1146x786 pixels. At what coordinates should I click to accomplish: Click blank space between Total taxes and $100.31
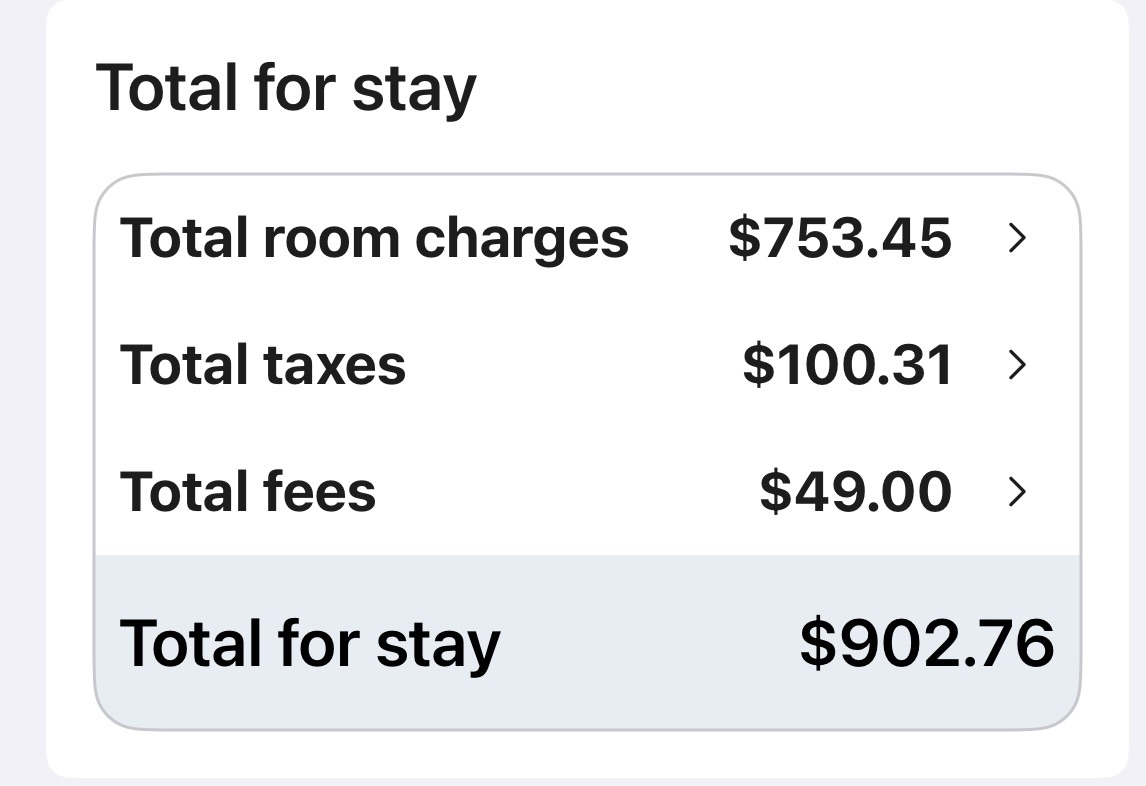point(570,365)
